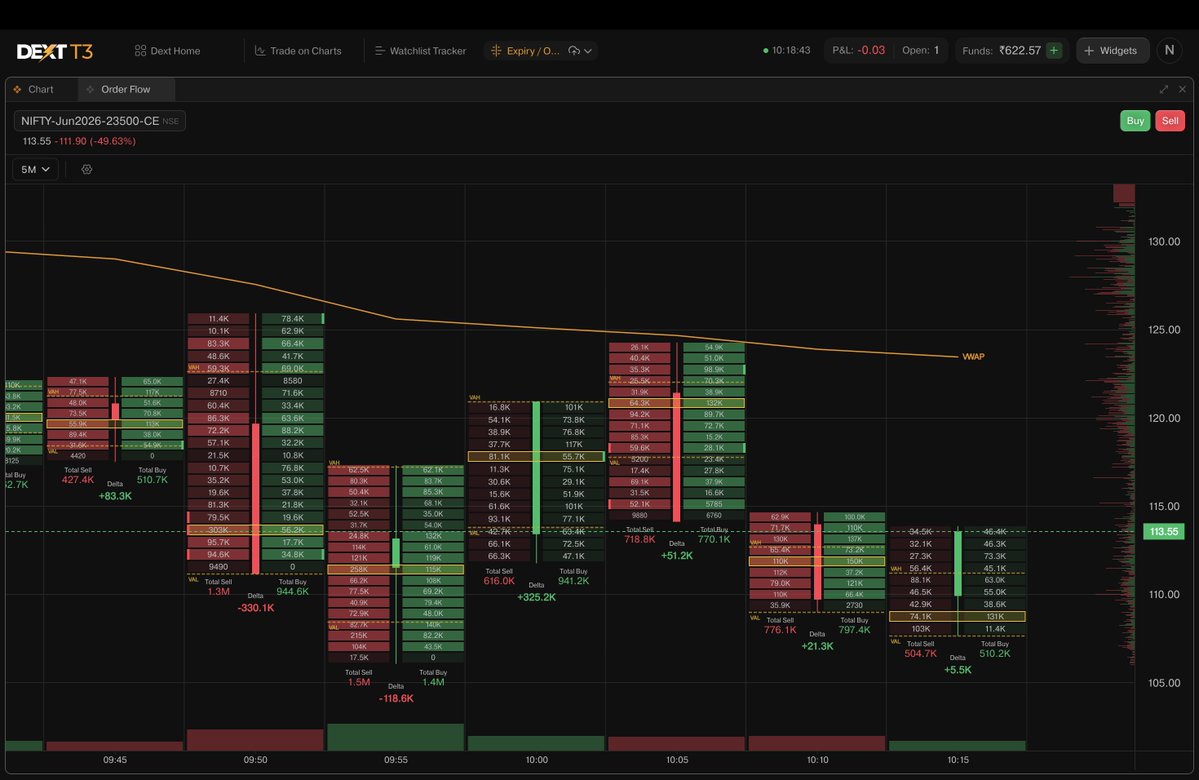Click the 427.4K total sell value
Viewport: 1199px width, 780px height.
coord(77,480)
